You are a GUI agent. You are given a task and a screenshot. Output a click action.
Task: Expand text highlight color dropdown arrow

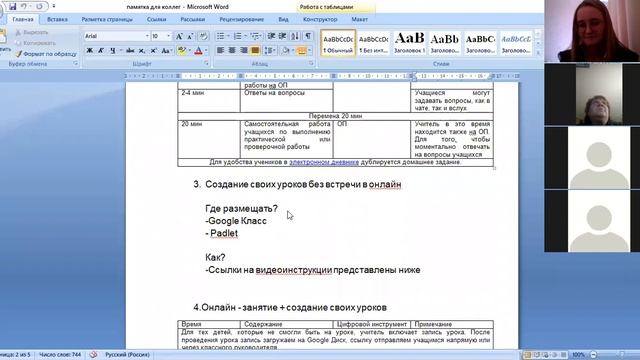[x=189, y=51]
